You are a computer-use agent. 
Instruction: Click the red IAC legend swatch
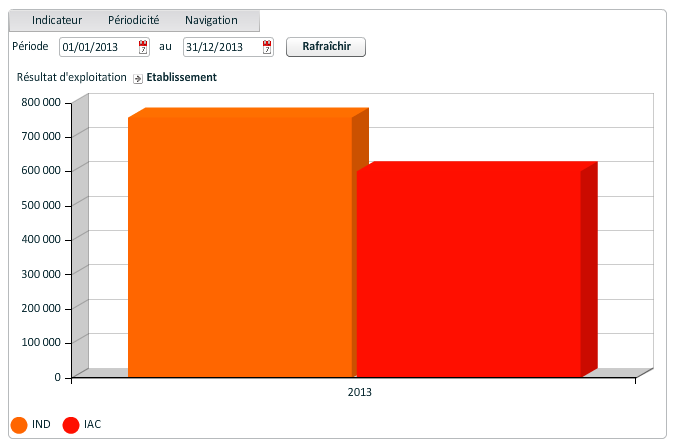pos(71,425)
